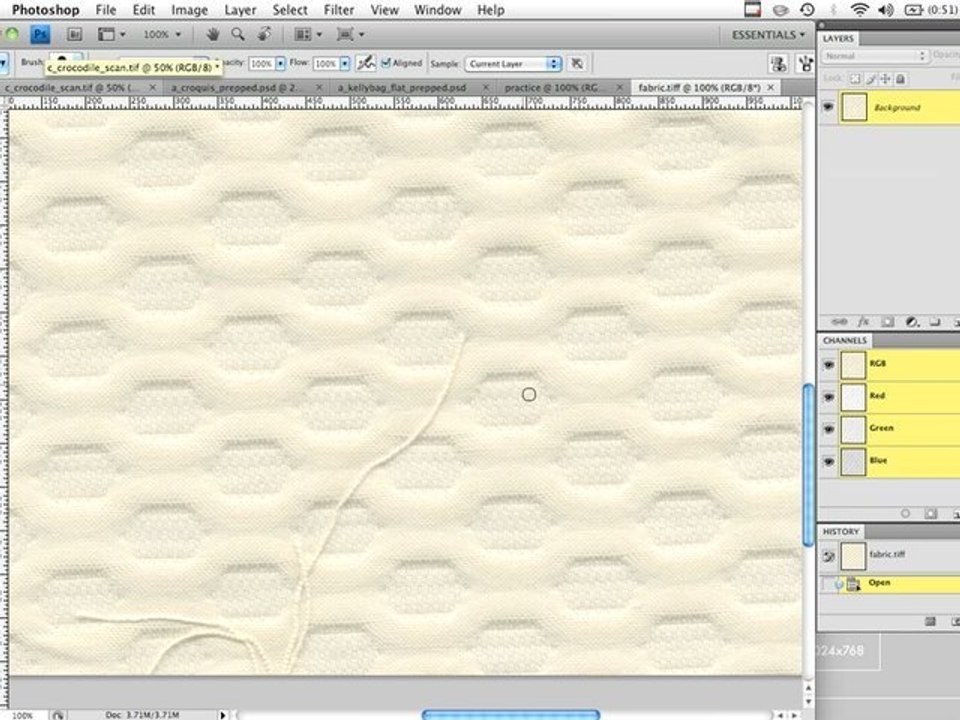Close the fabric.tiff document tab
Image resolution: width=960 pixels, height=720 pixels.
click(771, 88)
